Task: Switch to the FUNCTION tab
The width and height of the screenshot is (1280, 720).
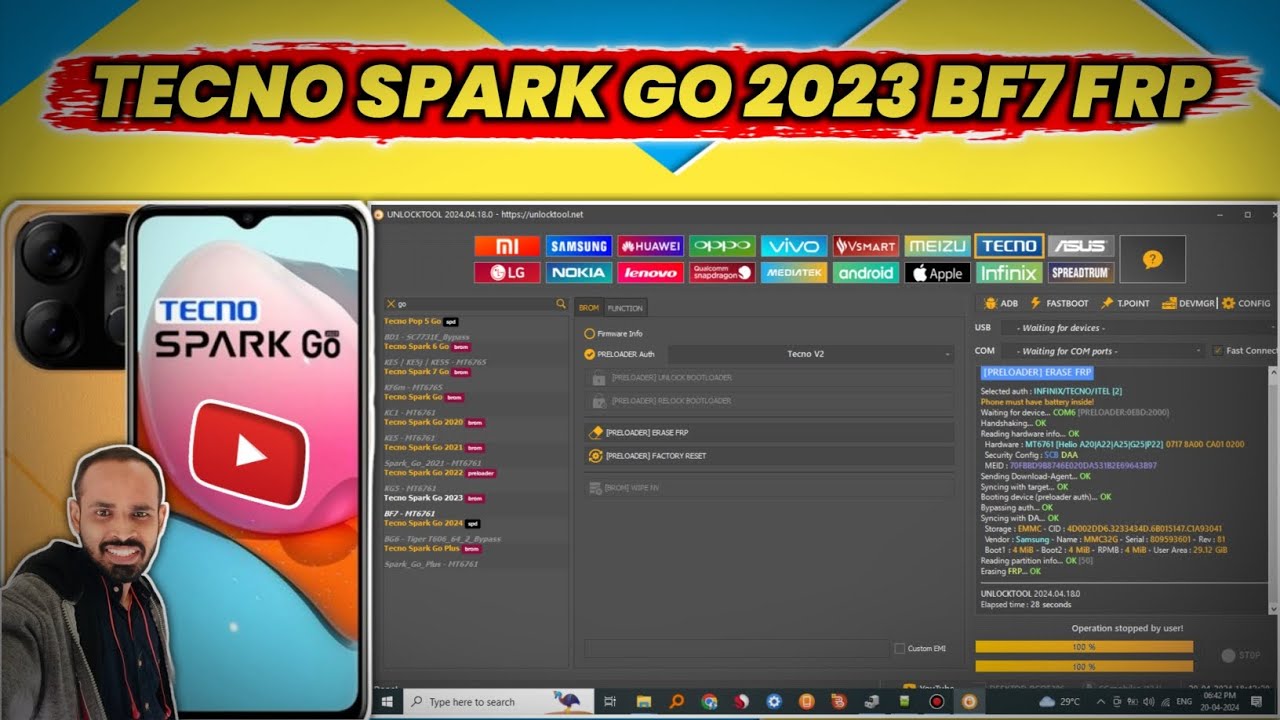Action: pos(625,308)
